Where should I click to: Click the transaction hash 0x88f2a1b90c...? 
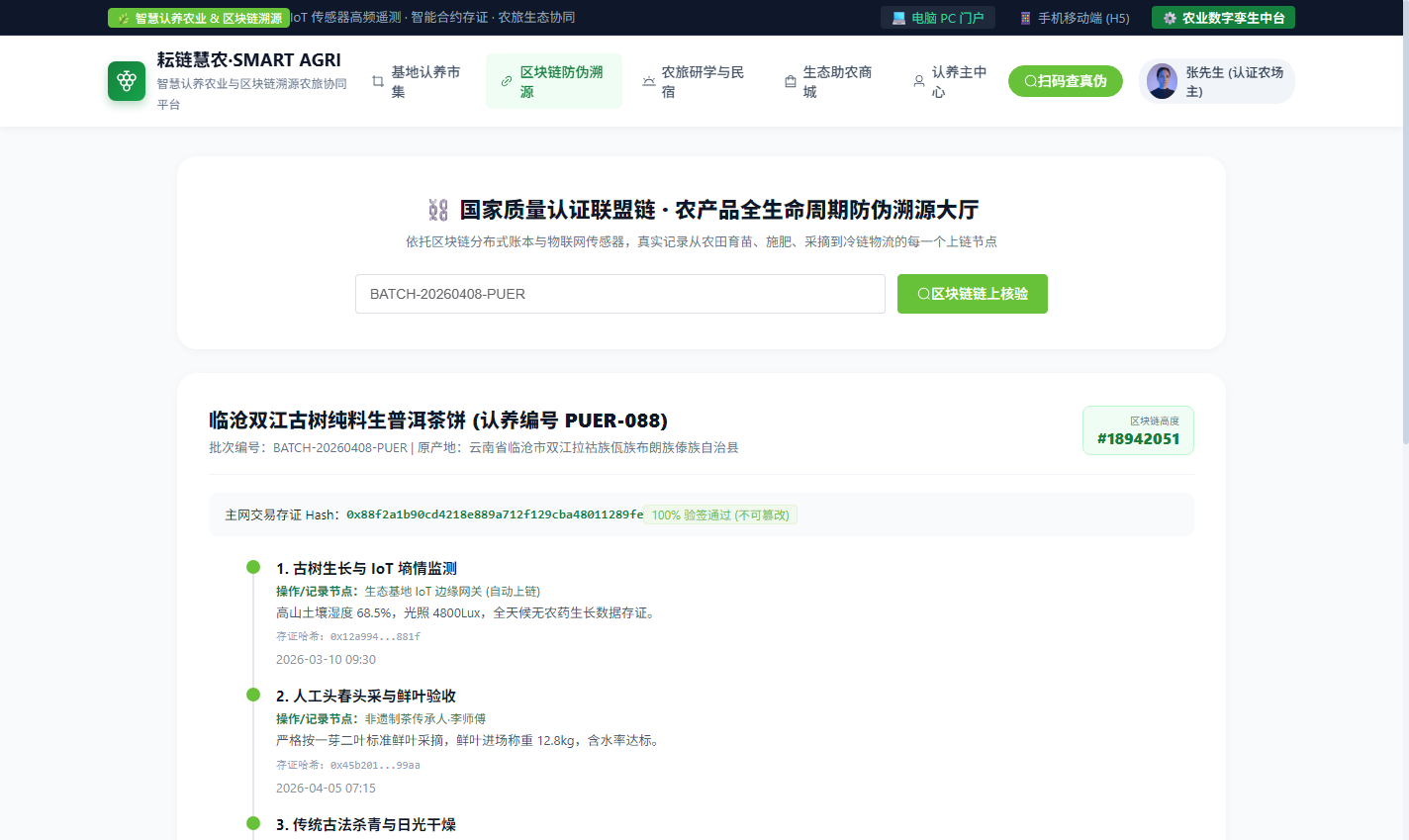495,514
